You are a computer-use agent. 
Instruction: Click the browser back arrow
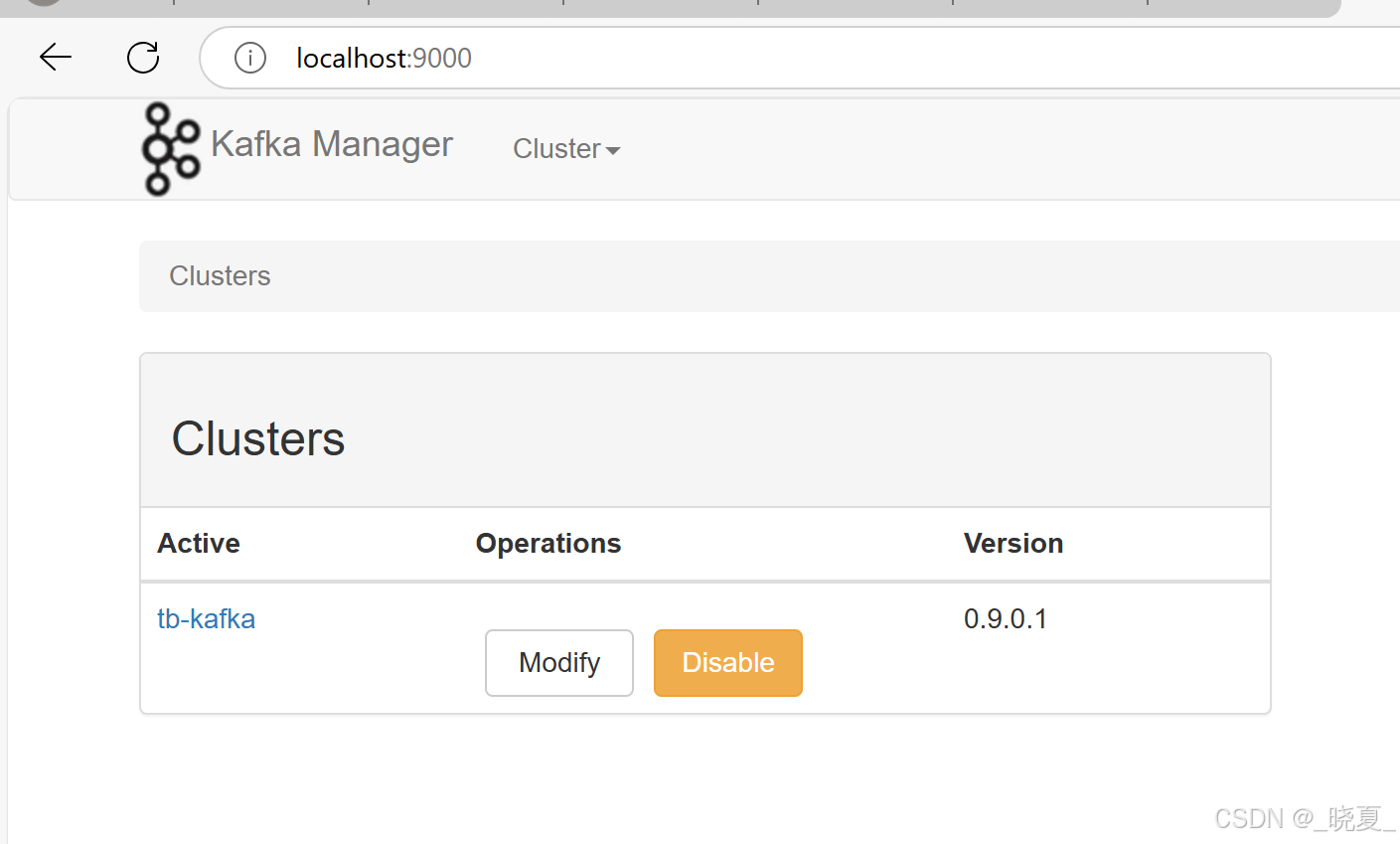55,57
